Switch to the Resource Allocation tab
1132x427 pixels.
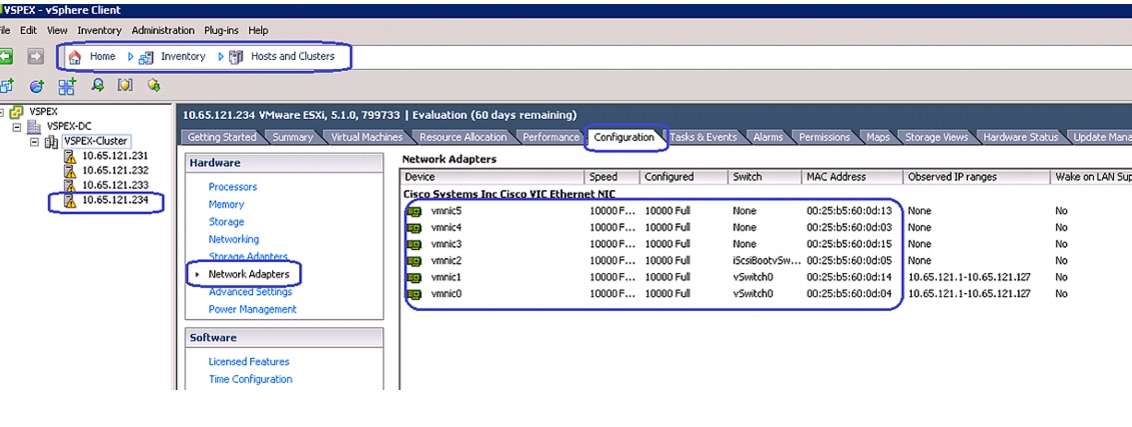(x=463, y=137)
